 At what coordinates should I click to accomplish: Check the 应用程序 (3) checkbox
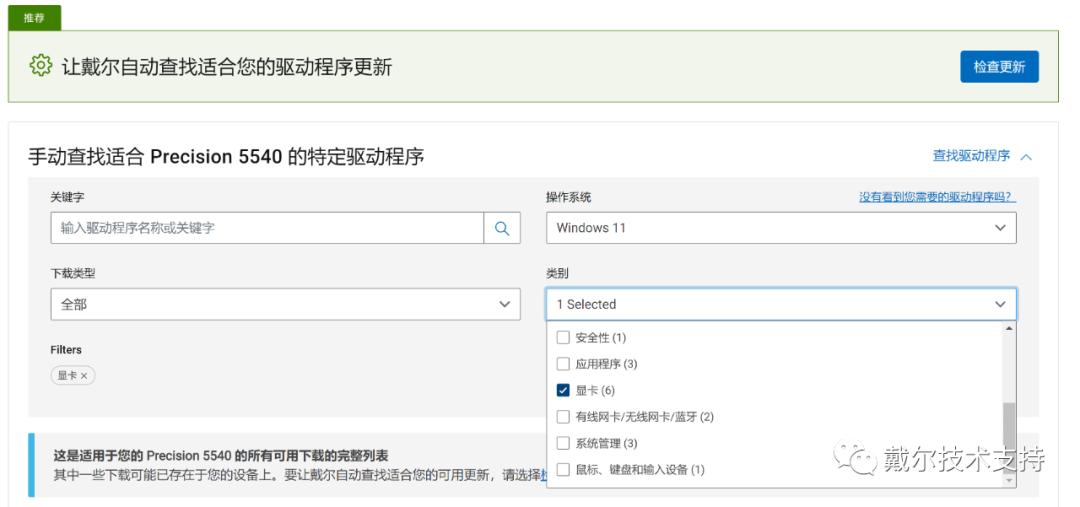pos(563,364)
